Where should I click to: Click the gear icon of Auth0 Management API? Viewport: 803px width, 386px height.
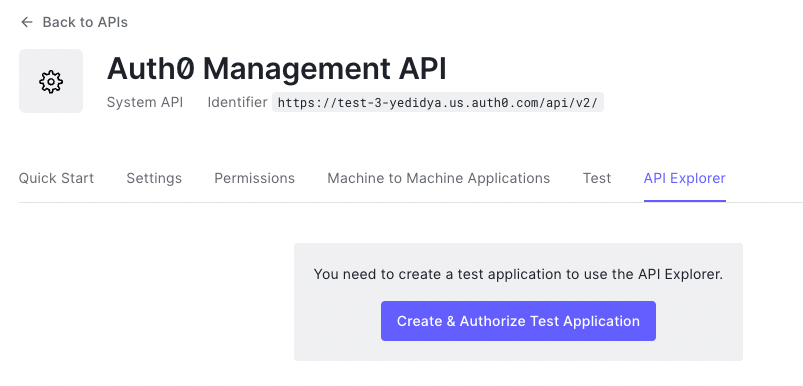51,81
